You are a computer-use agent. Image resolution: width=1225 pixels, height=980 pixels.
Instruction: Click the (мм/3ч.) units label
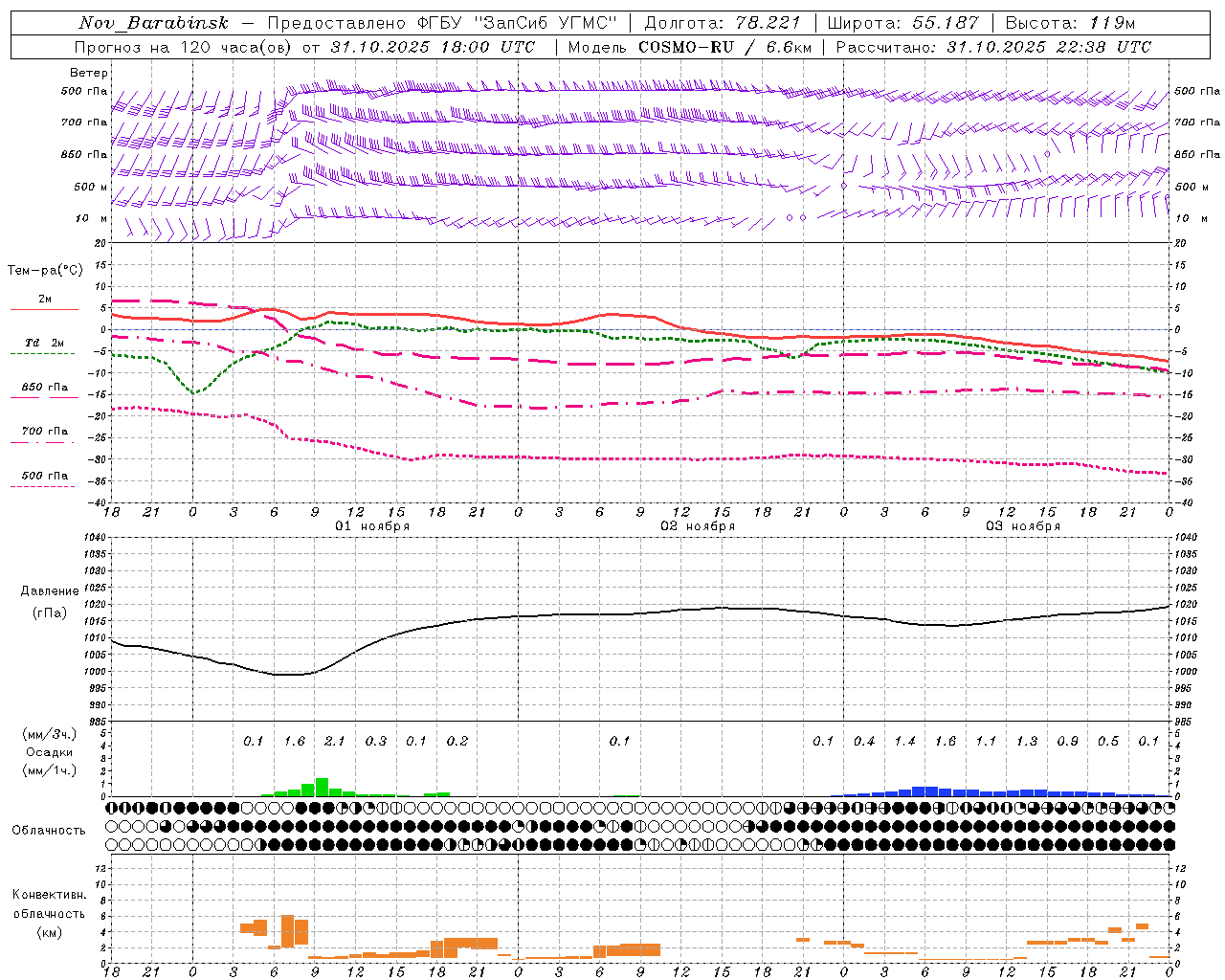(50, 735)
